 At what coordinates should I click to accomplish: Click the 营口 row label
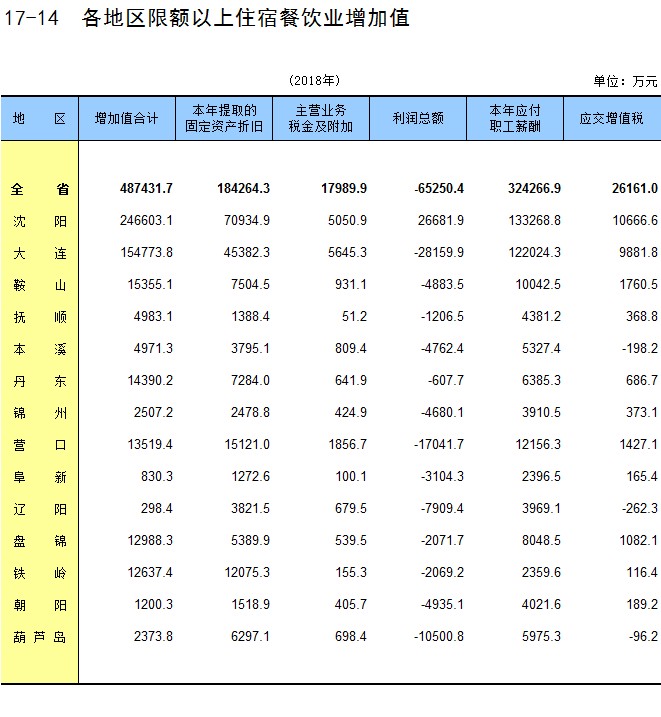[x=40, y=445]
